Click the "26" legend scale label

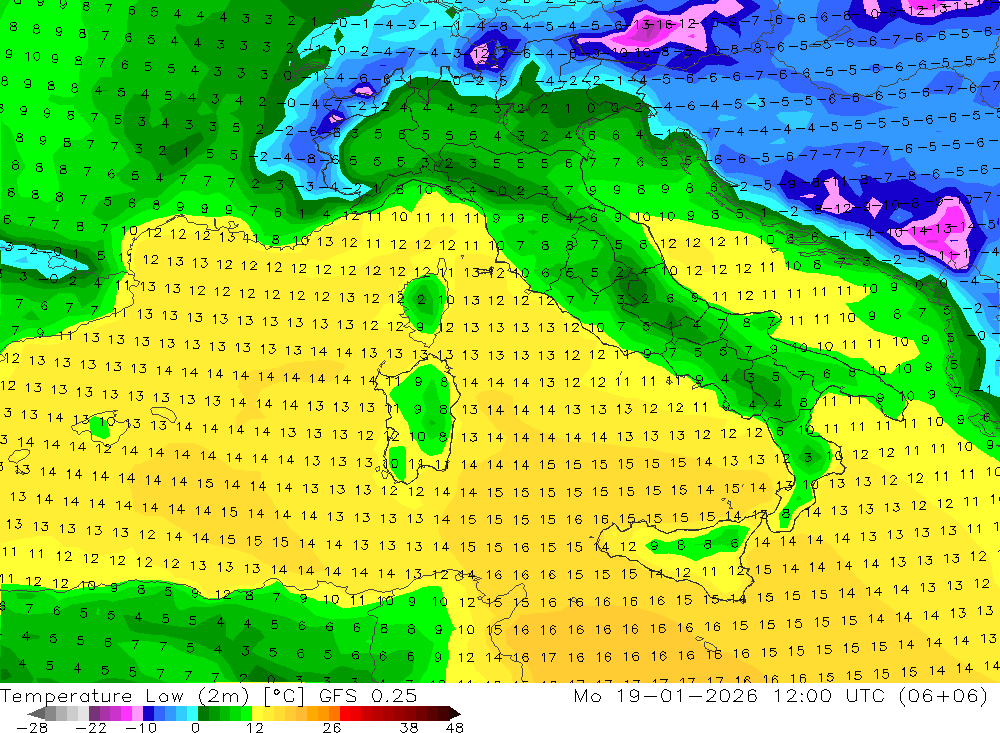point(331,727)
